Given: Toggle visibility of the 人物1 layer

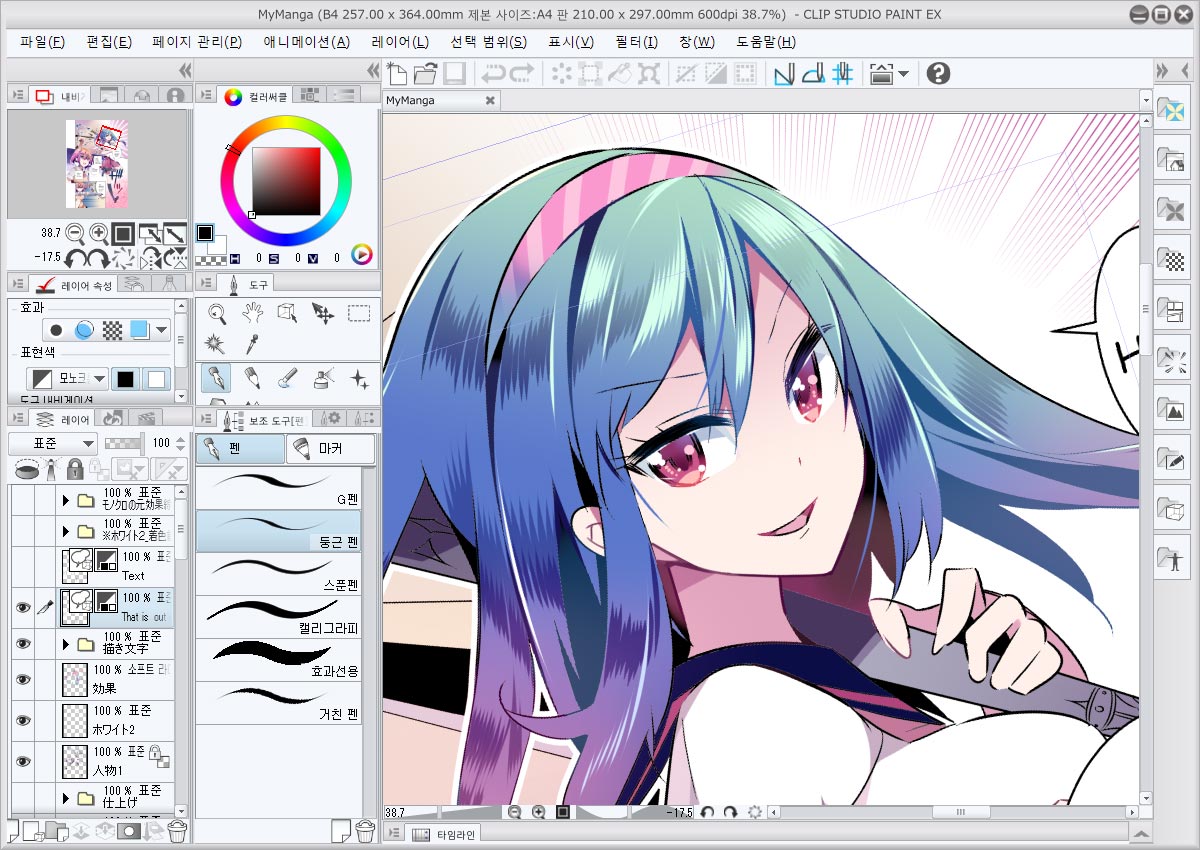Looking at the screenshot, I should point(21,761).
